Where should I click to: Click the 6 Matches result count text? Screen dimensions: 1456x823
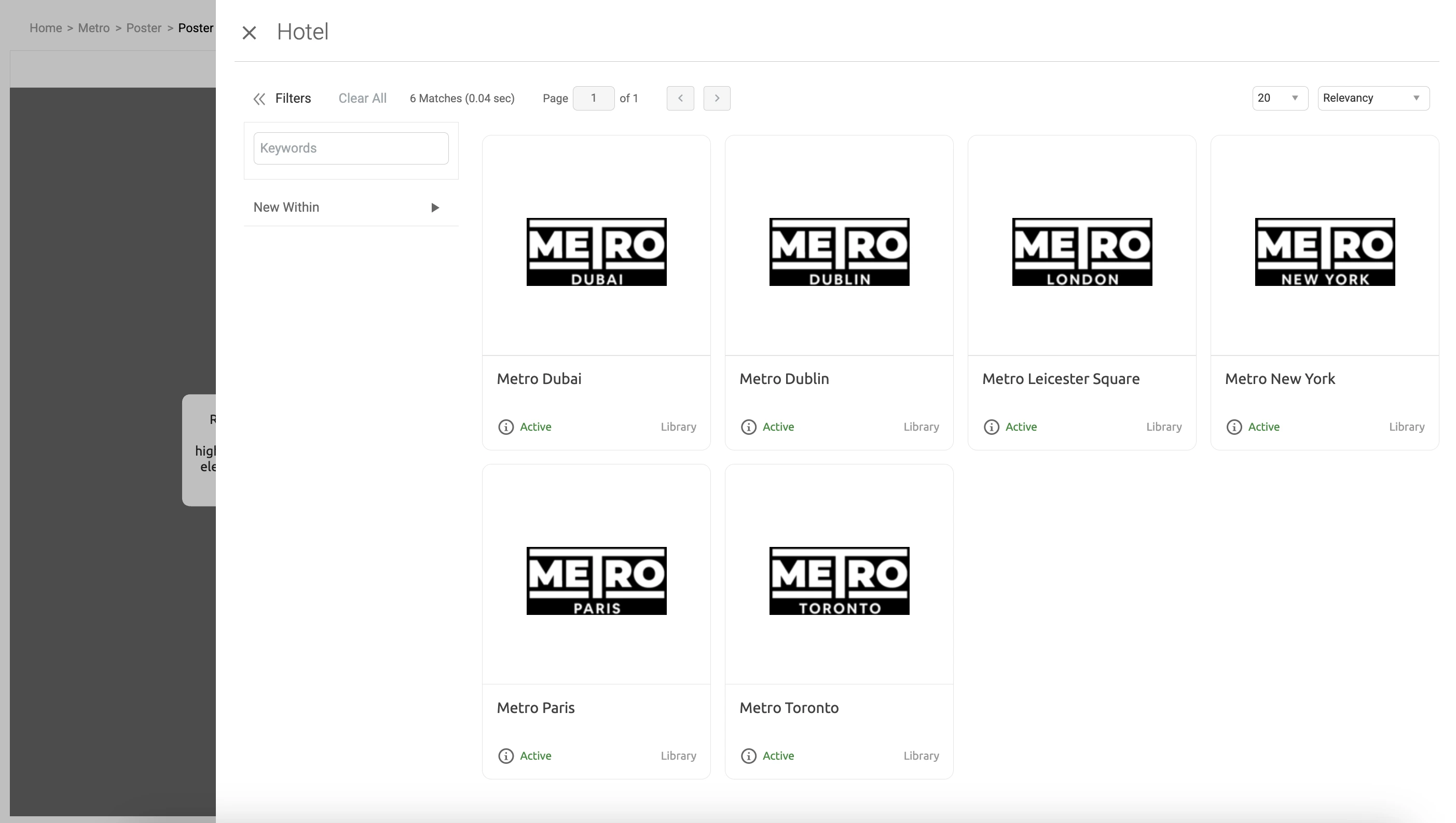tap(462, 99)
